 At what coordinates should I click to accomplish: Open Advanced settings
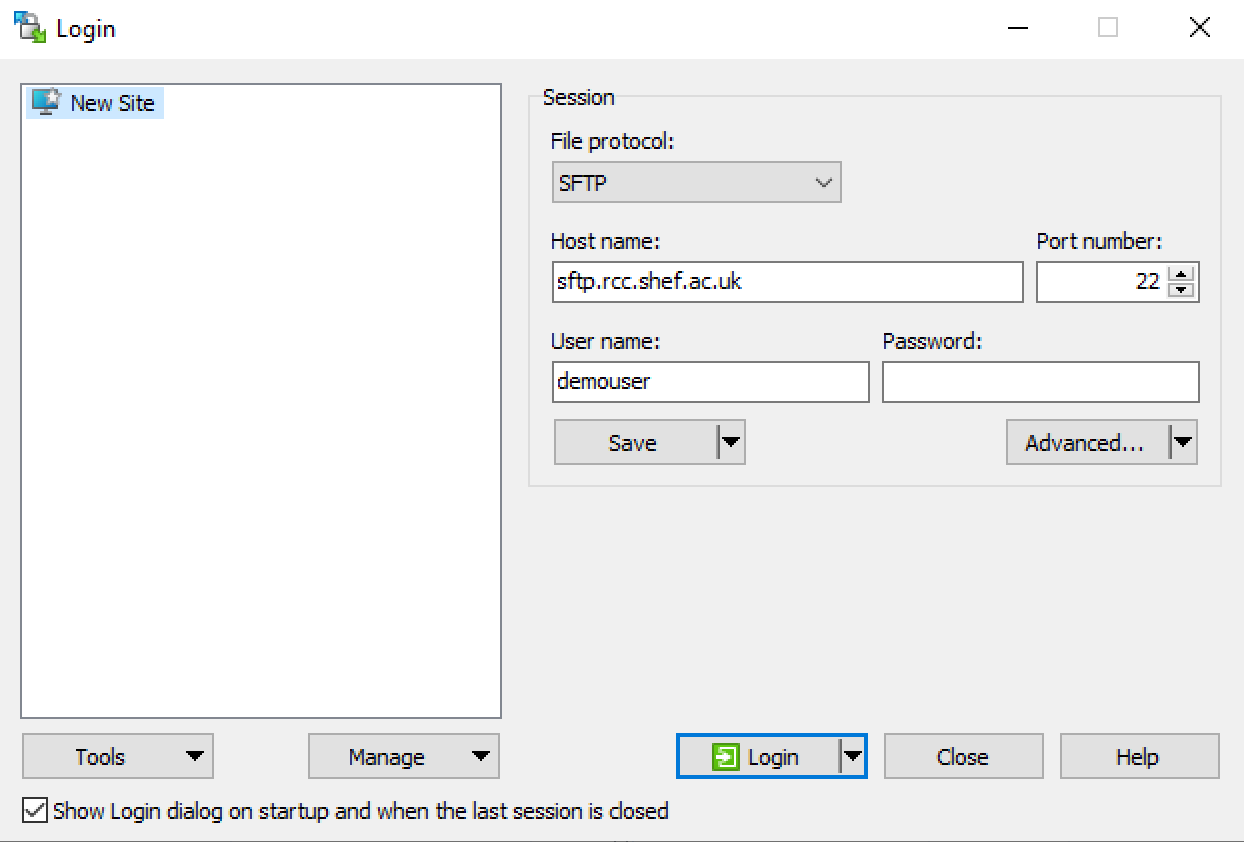(x=1085, y=443)
